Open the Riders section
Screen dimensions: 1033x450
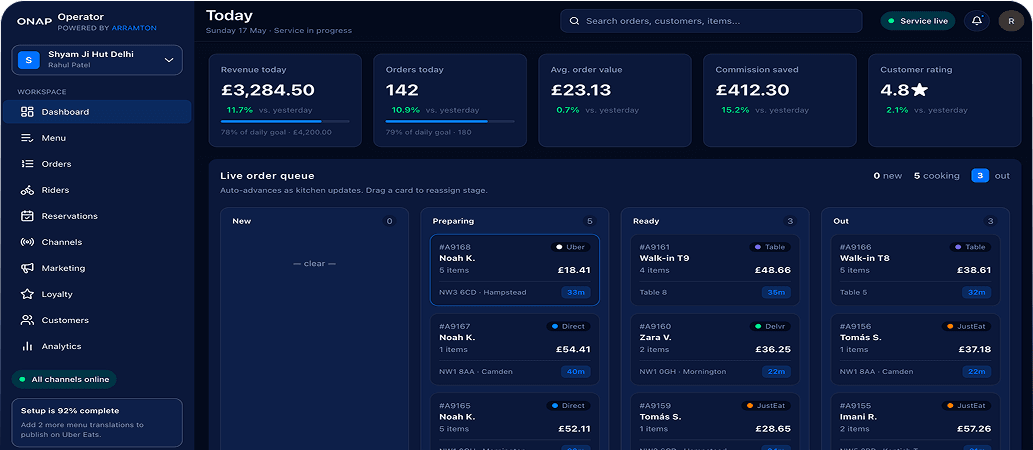97,190
